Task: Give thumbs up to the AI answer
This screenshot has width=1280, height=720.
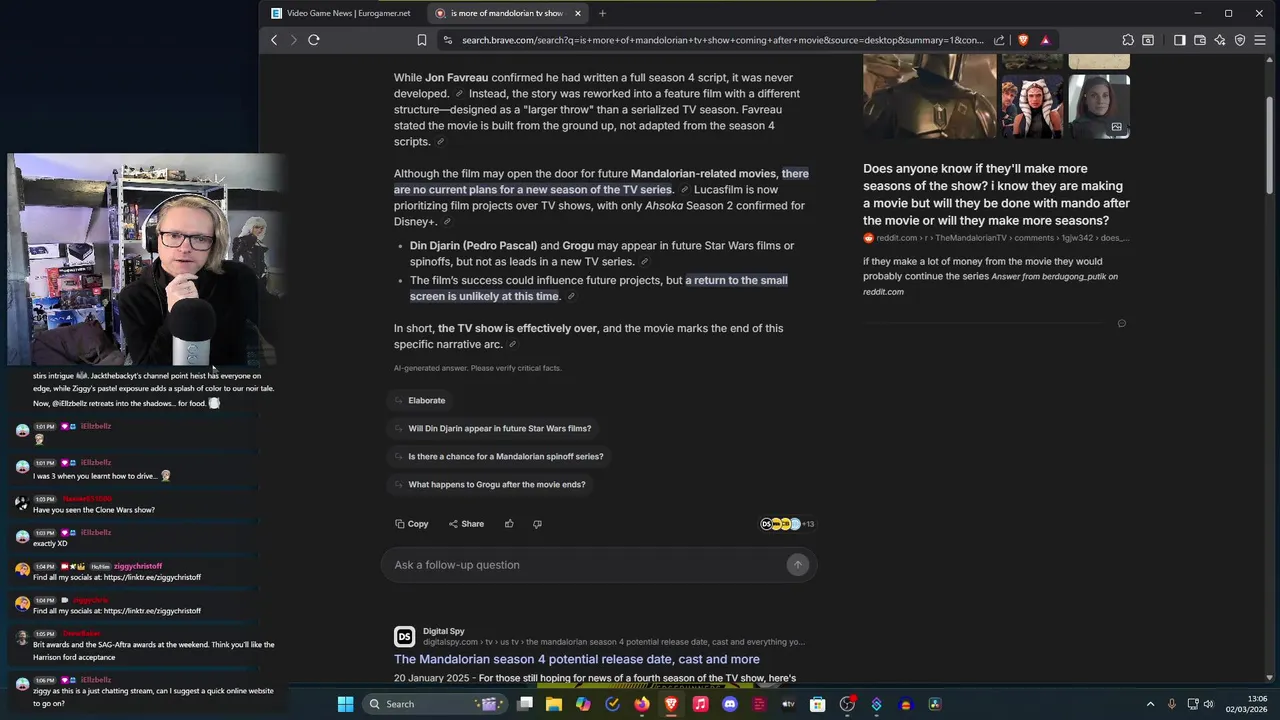Action: [x=509, y=524]
